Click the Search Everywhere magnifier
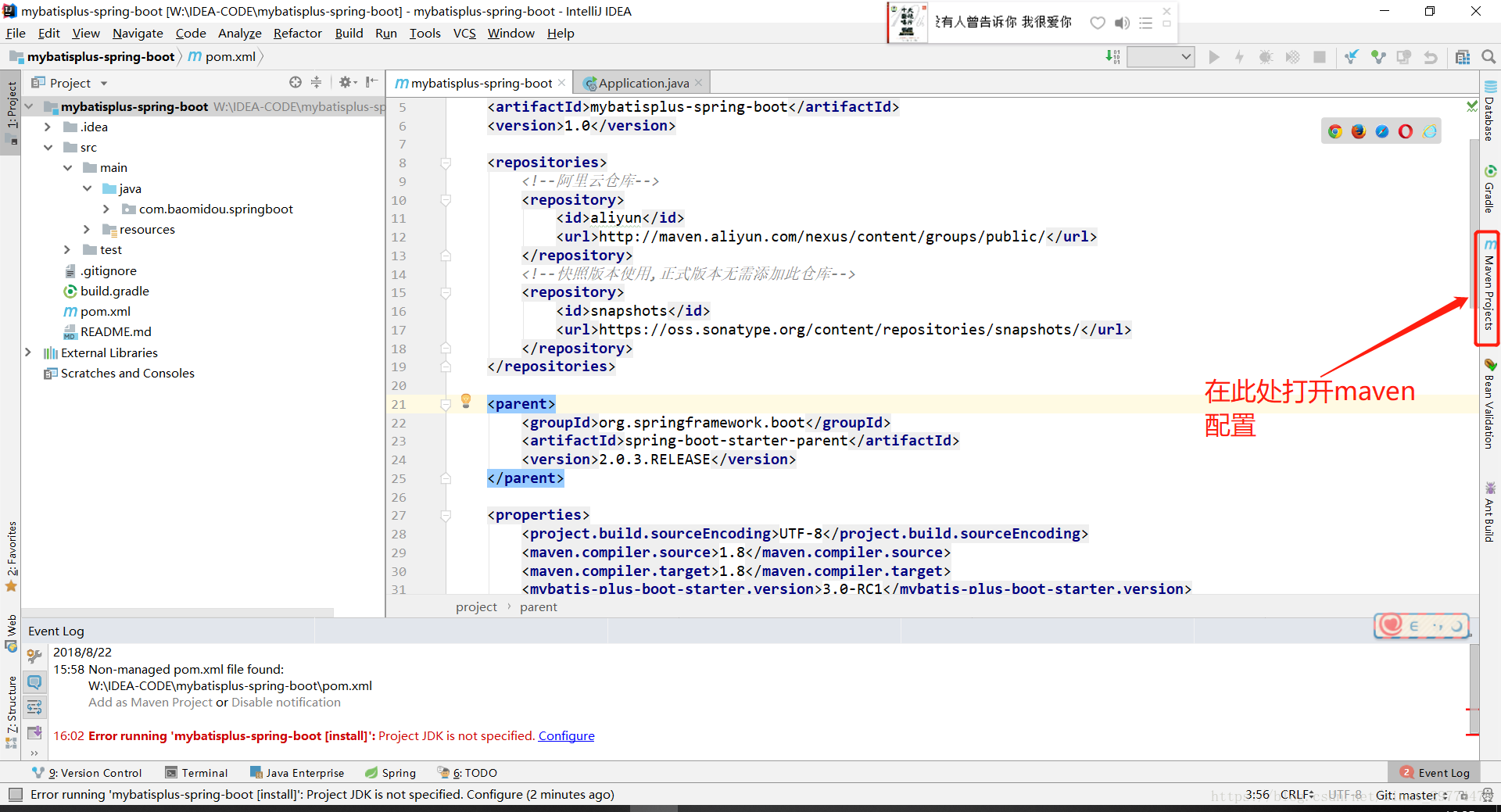1501x812 pixels. tap(1488, 57)
